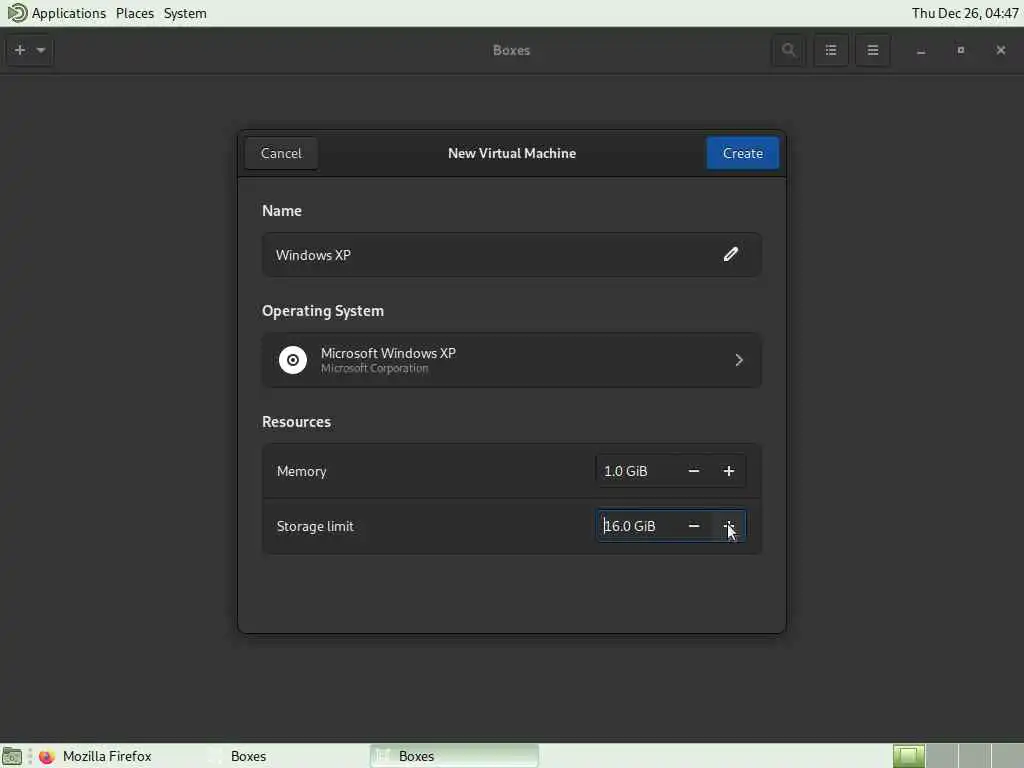Switch to list view icon
Image resolution: width=1024 pixels, height=768 pixels.
831,50
